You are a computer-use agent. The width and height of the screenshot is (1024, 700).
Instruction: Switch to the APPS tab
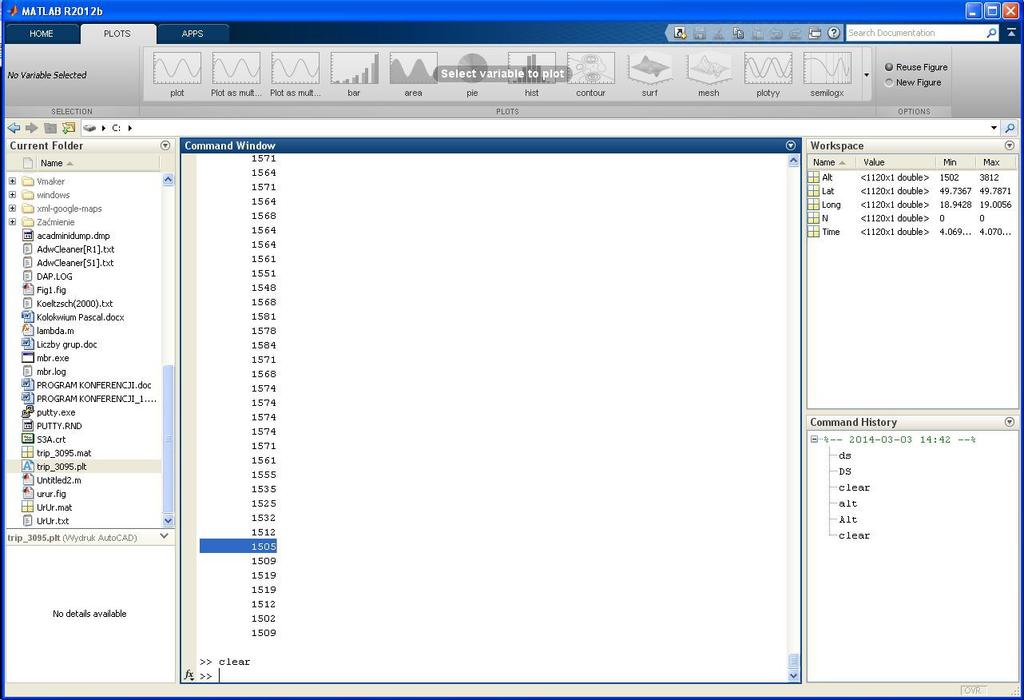point(193,33)
